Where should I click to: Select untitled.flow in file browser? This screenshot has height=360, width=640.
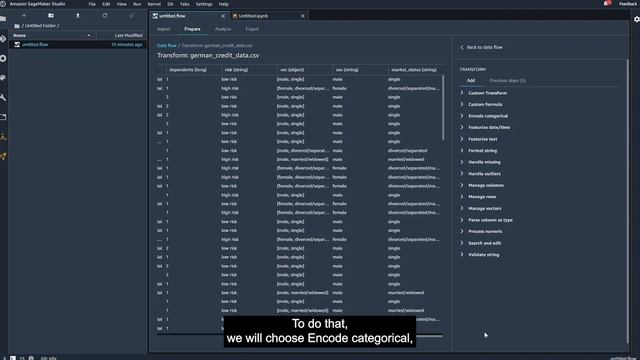78,44
